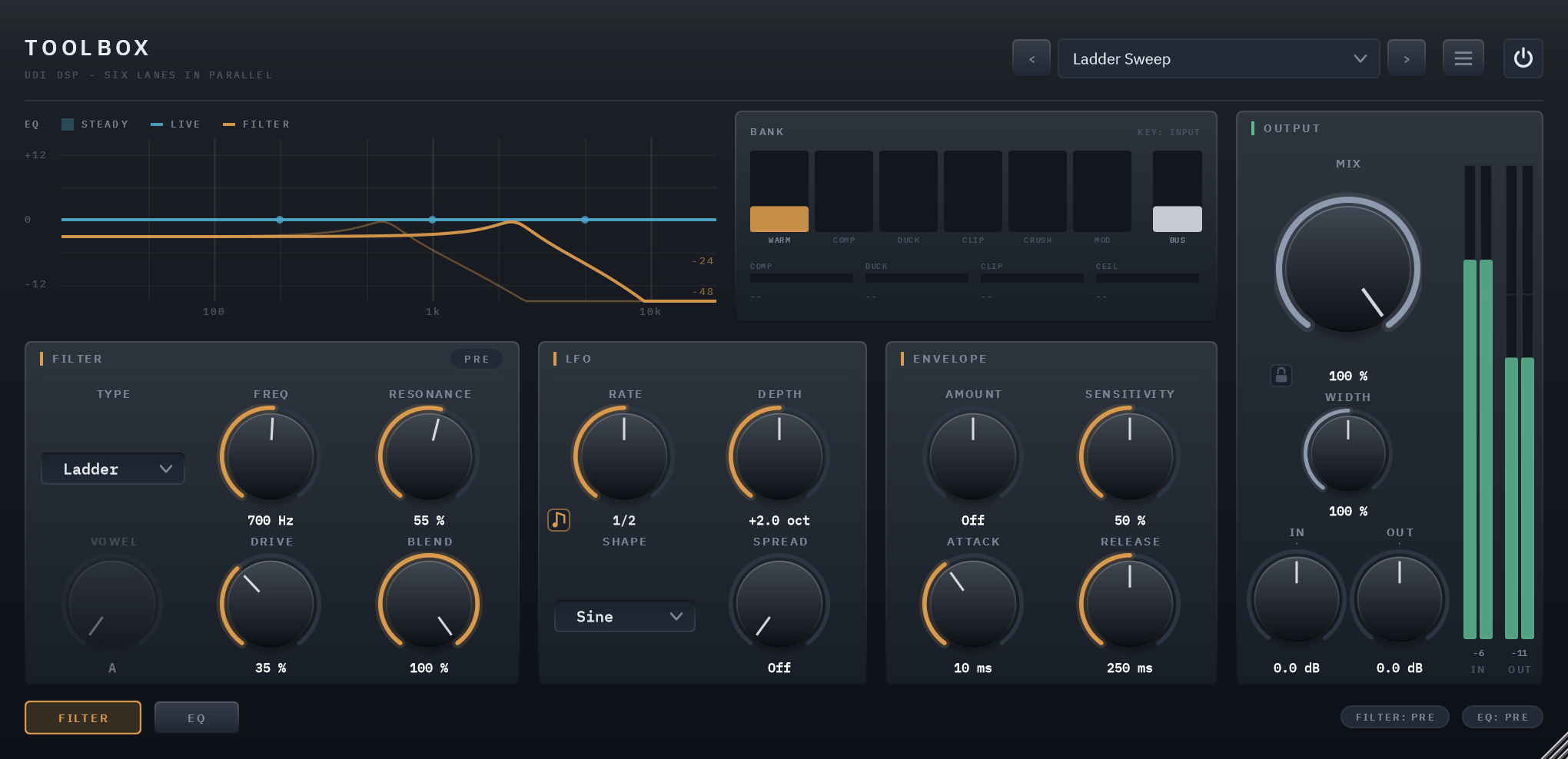Viewport: 1568px width, 759px height.
Task: Click the LFO SPREAD knob
Action: click(x=779, y=603)
